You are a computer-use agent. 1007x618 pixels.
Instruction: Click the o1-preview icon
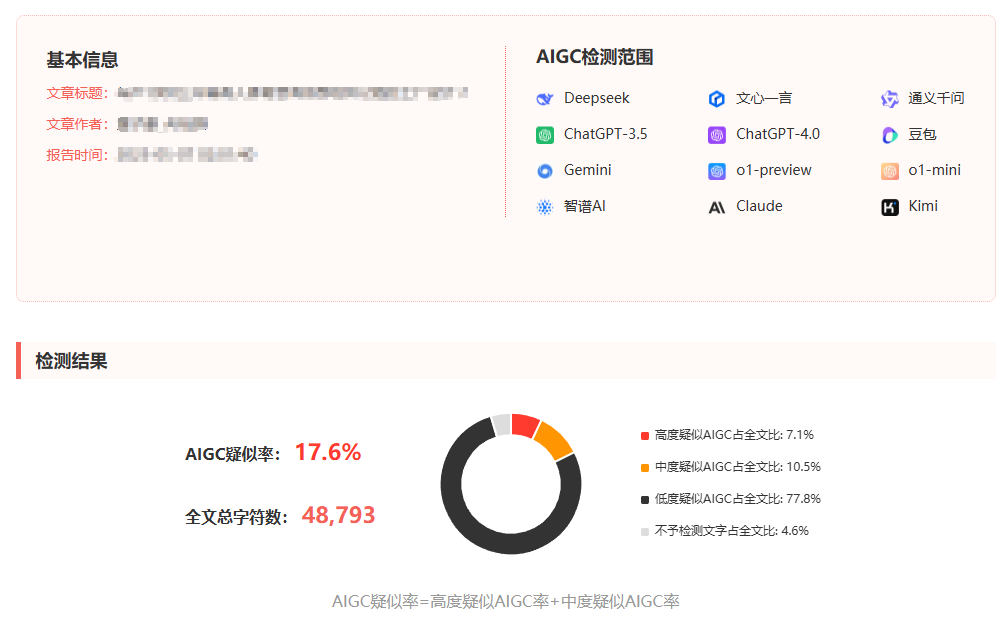tap(717, 171)
